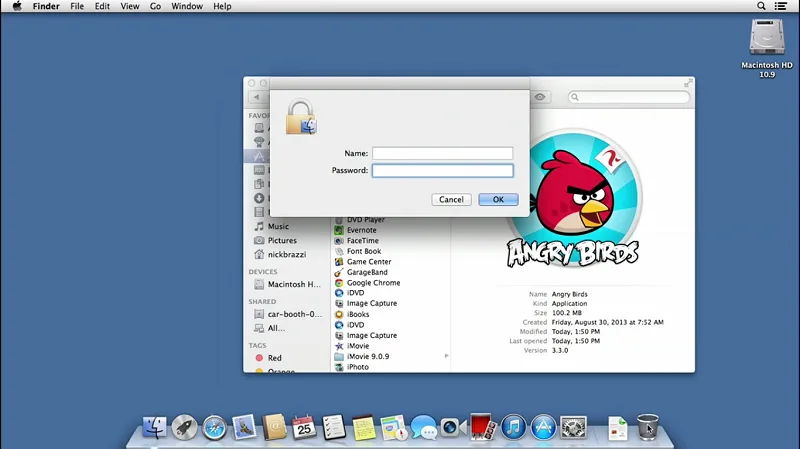
Task: Launch Photo Booth from the Dock
Action: click(x=483, y=428)
